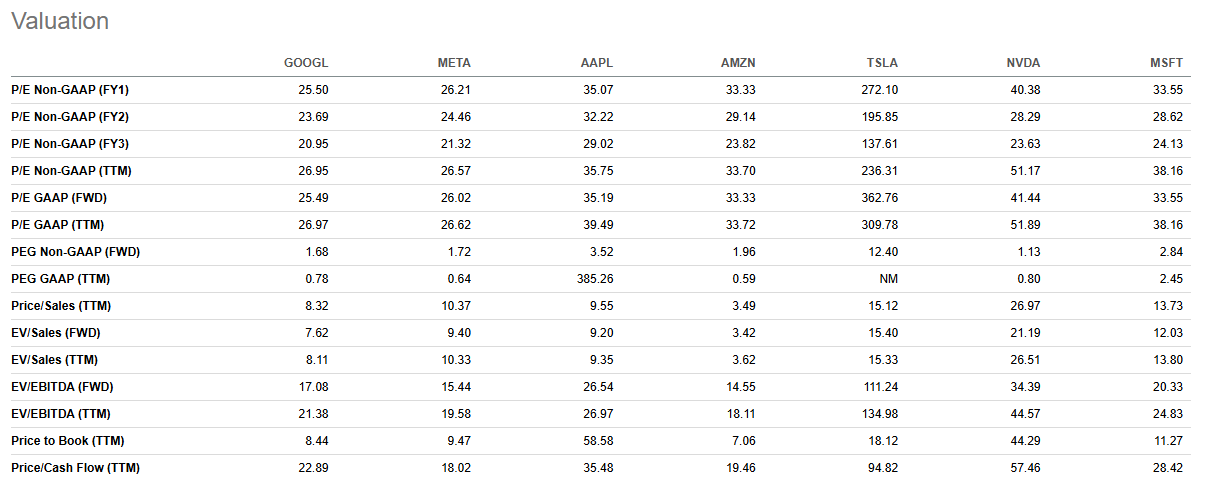1211x491 pixels.
Task: Click the EV/Sales (FWD) row label
Action: pos(55,333)
